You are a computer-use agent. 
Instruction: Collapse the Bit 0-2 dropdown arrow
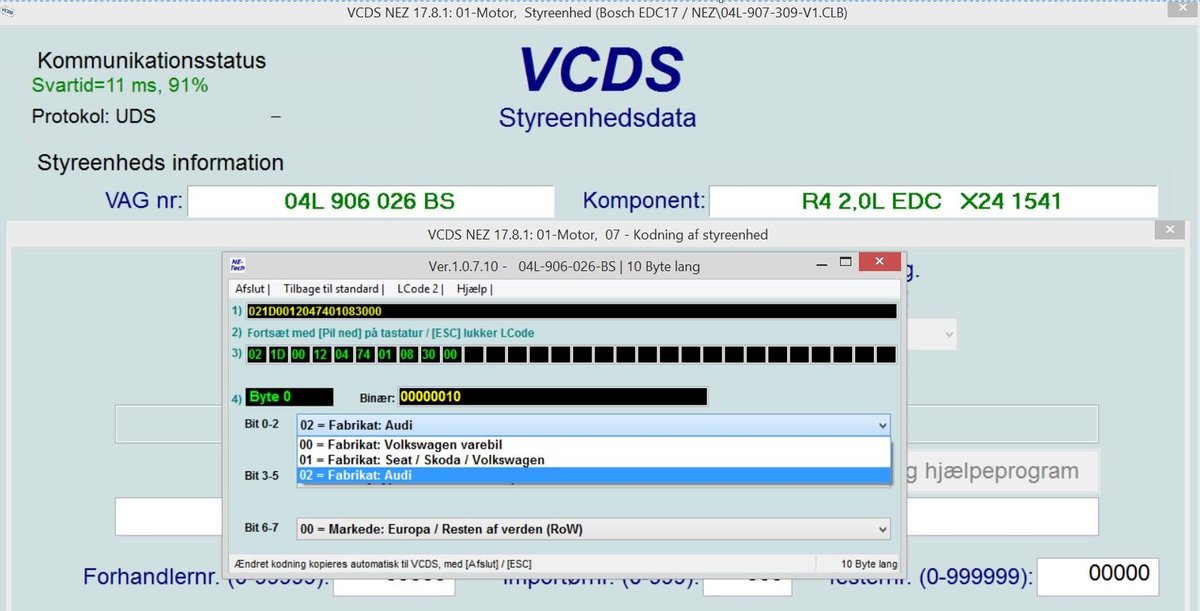pyautogui.click(x=881, y=425)
